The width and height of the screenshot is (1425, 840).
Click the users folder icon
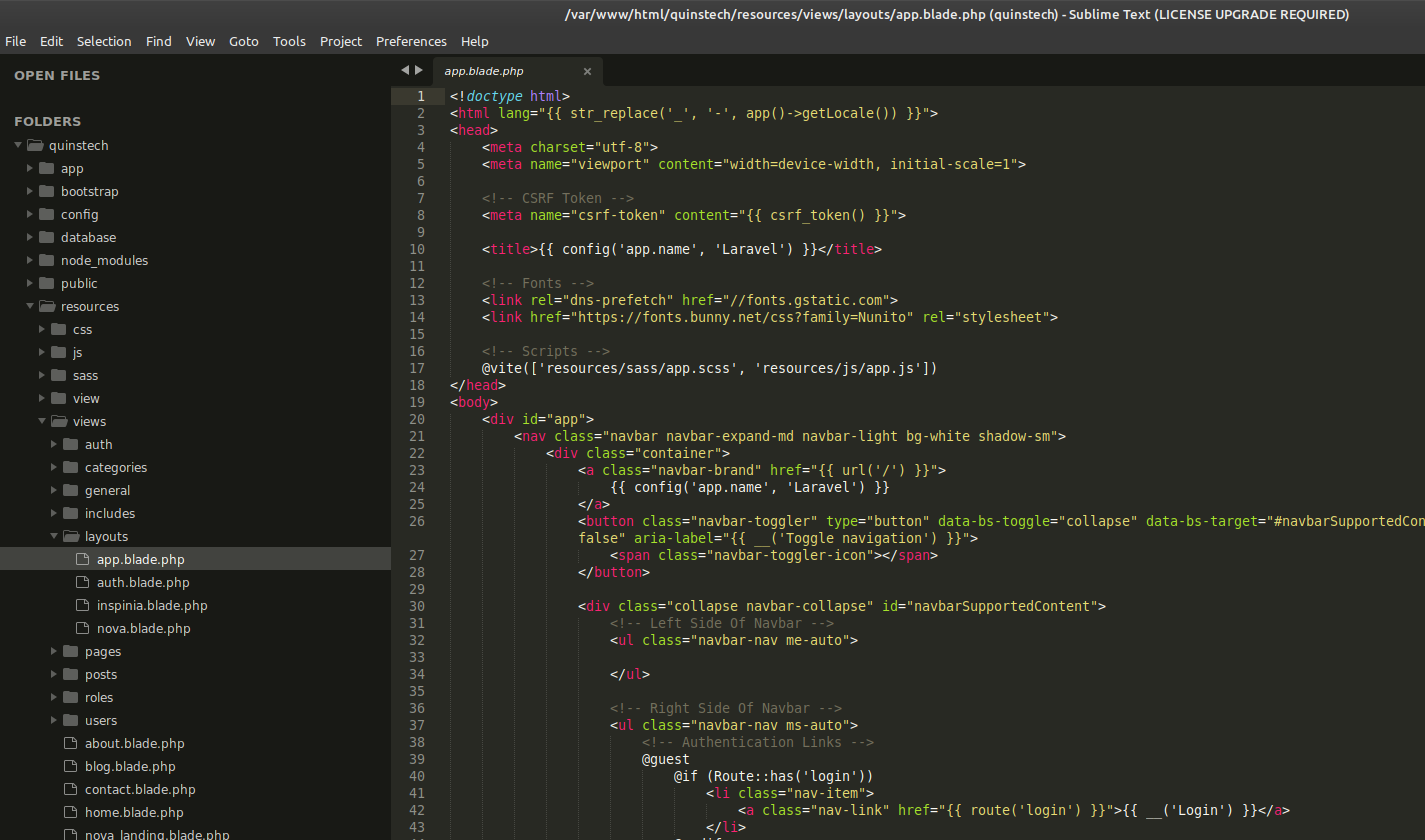coord(70,720)
